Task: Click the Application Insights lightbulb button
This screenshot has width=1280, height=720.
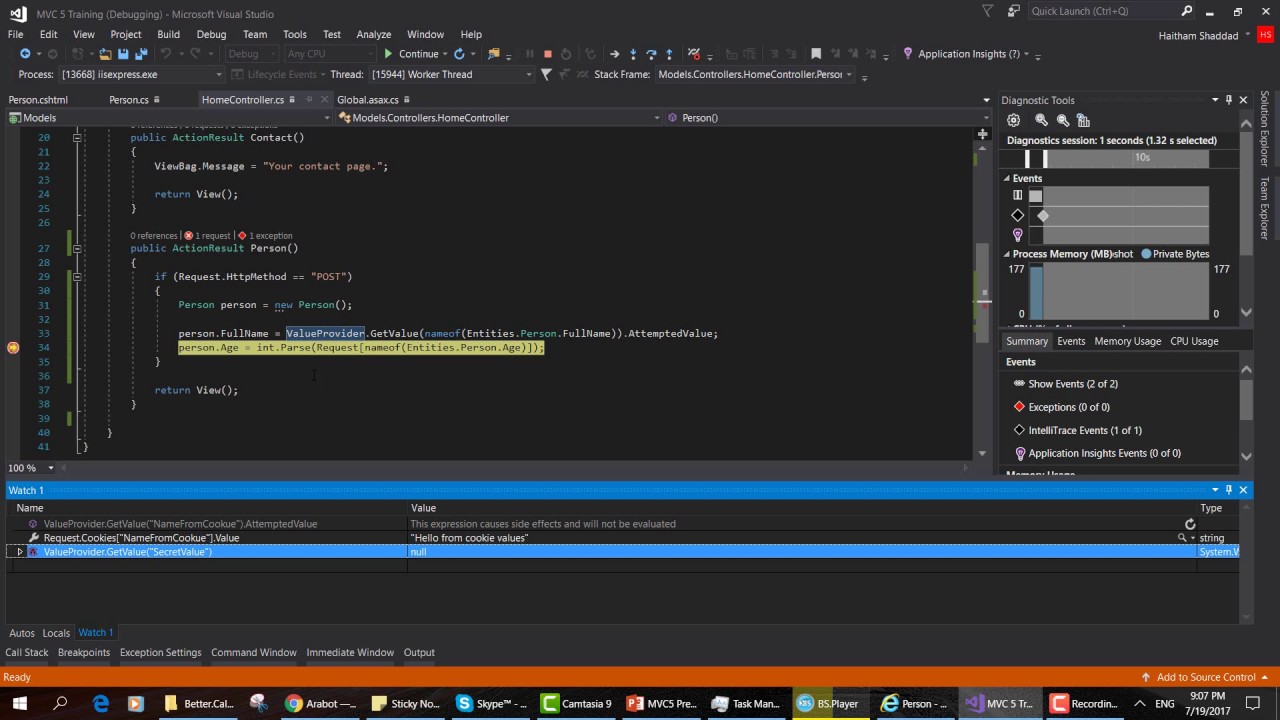Action: pos(961,54)
